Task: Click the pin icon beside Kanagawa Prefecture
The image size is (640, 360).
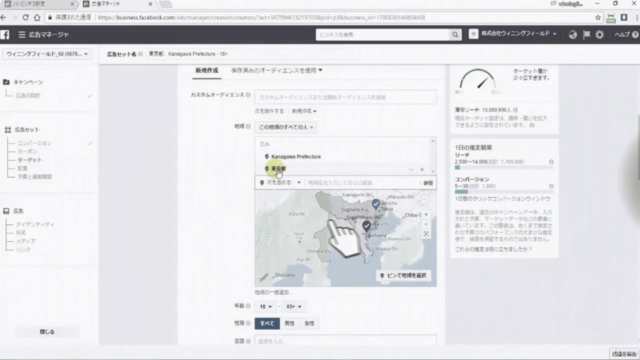Action: coord(267,157)
